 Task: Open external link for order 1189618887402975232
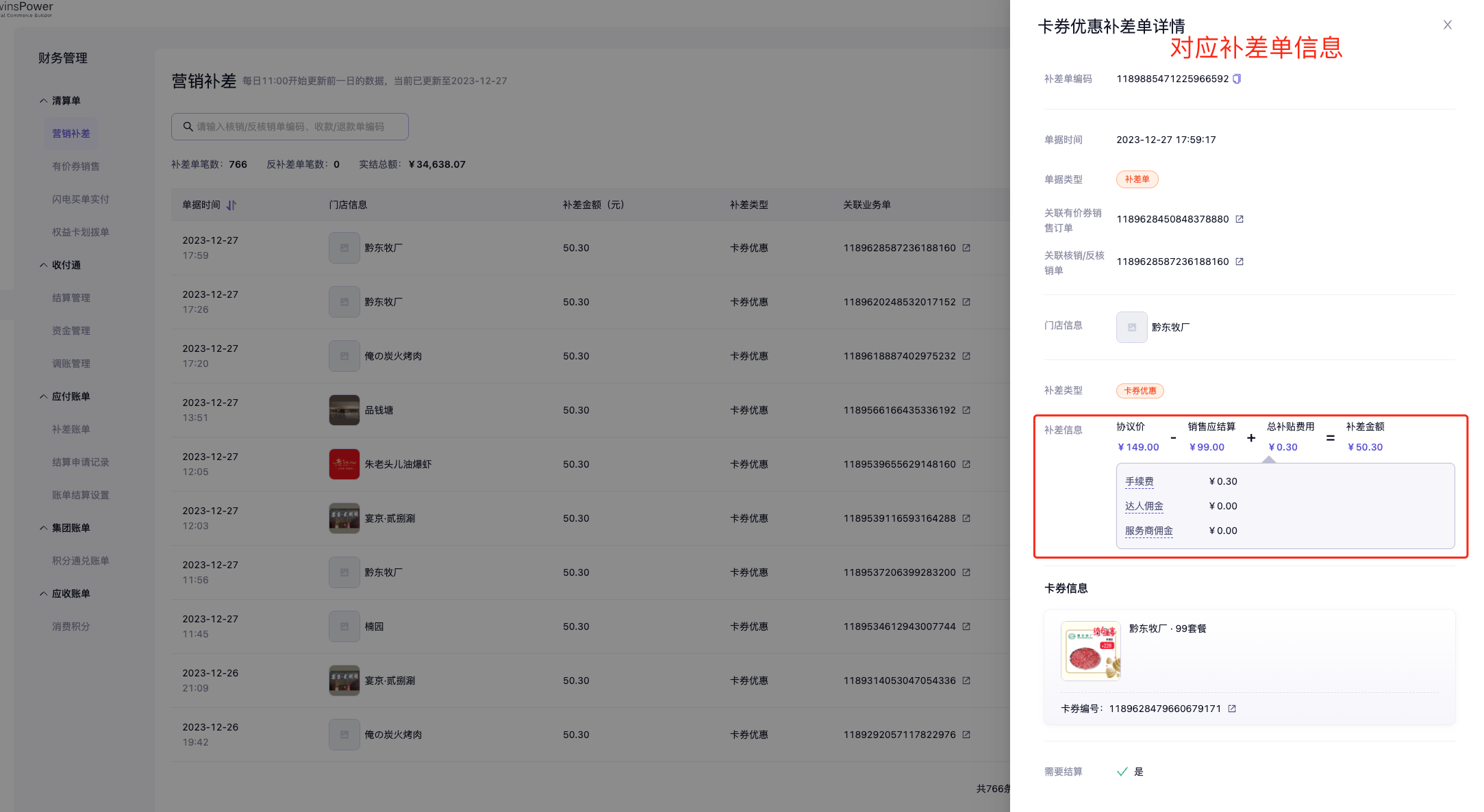pos(966,356)
